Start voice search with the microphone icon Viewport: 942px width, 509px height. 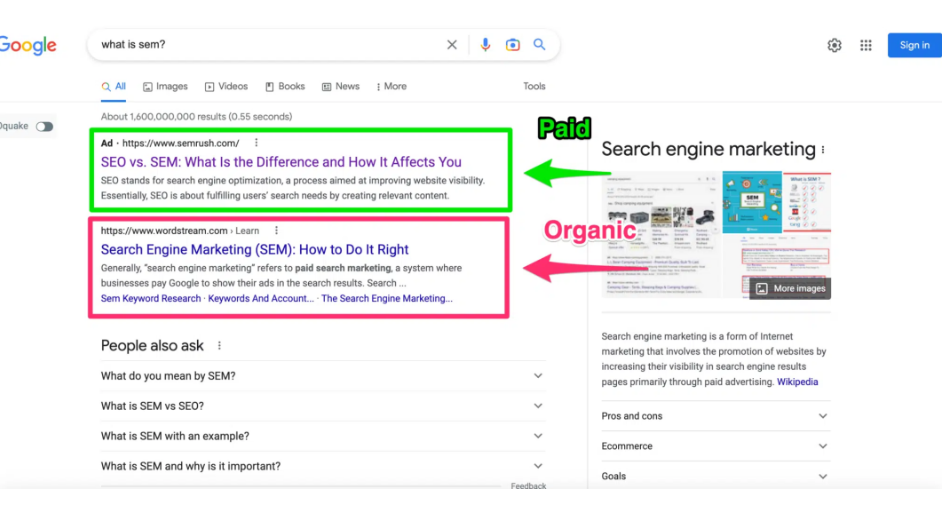click(x=485, y=45)
